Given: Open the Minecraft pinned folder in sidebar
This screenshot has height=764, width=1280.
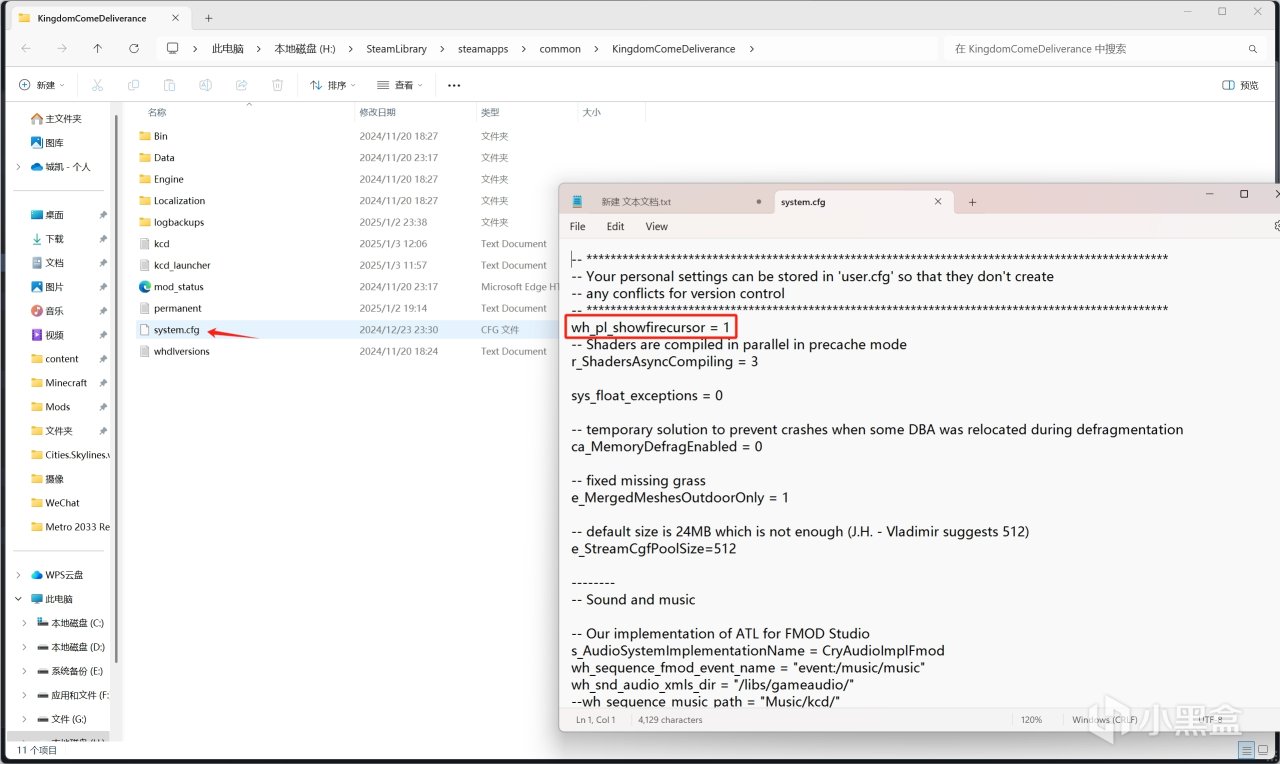Looking at the screenshot, I should click(66, 383).
